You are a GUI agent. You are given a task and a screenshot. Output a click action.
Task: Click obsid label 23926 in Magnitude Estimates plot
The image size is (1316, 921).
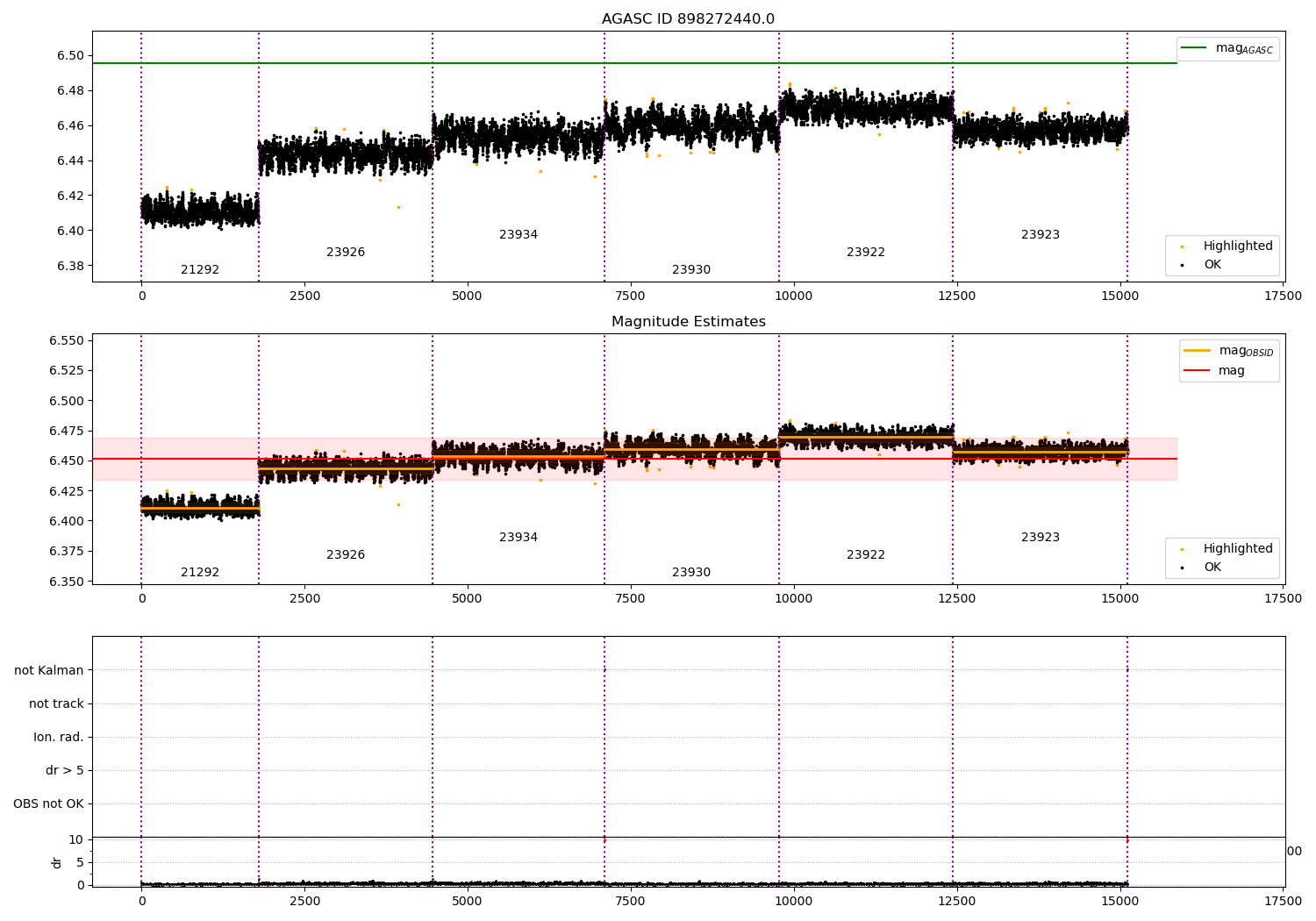(346, 555)
